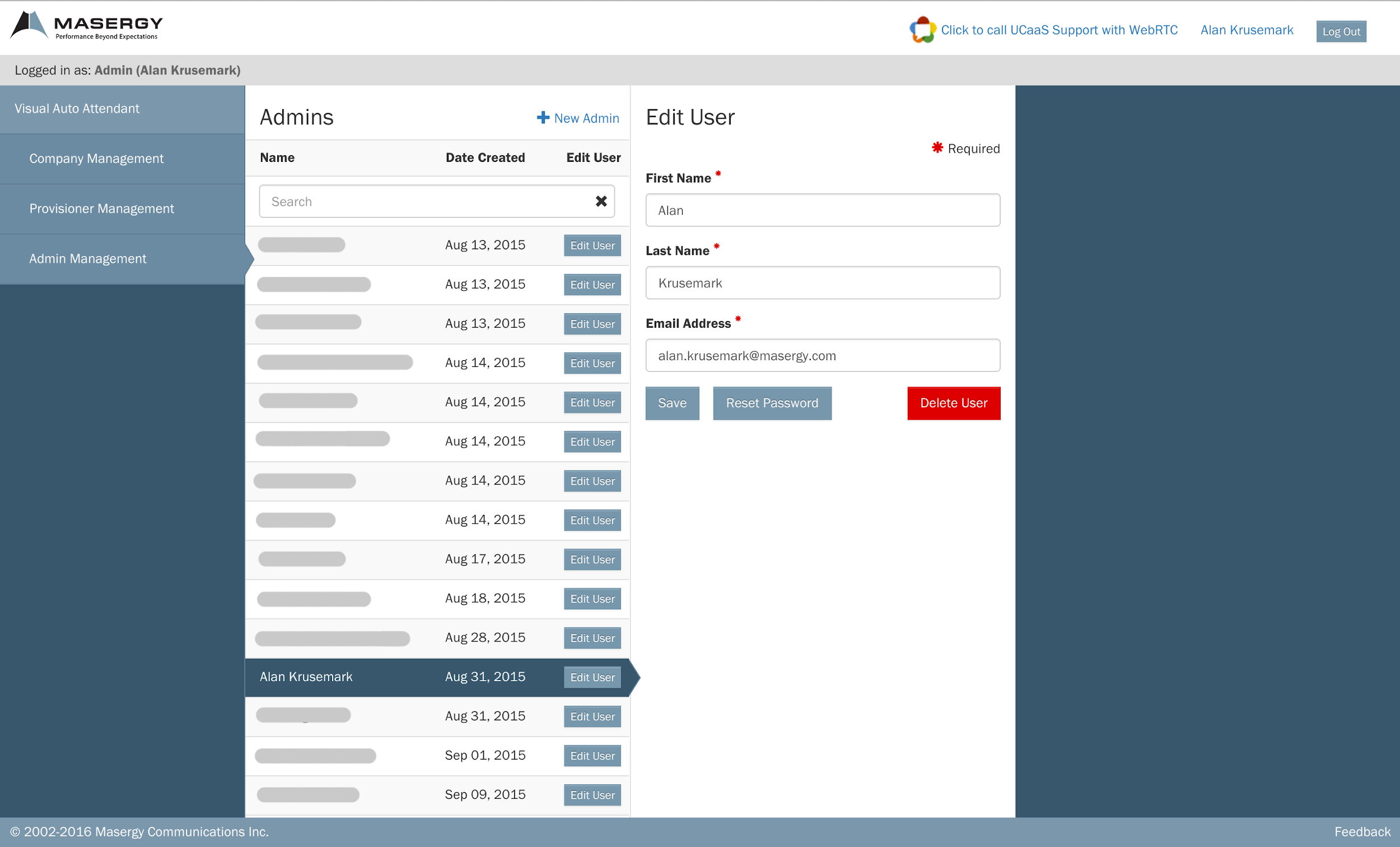Click the Last Name field containing Krusemark

click(822, 283)
